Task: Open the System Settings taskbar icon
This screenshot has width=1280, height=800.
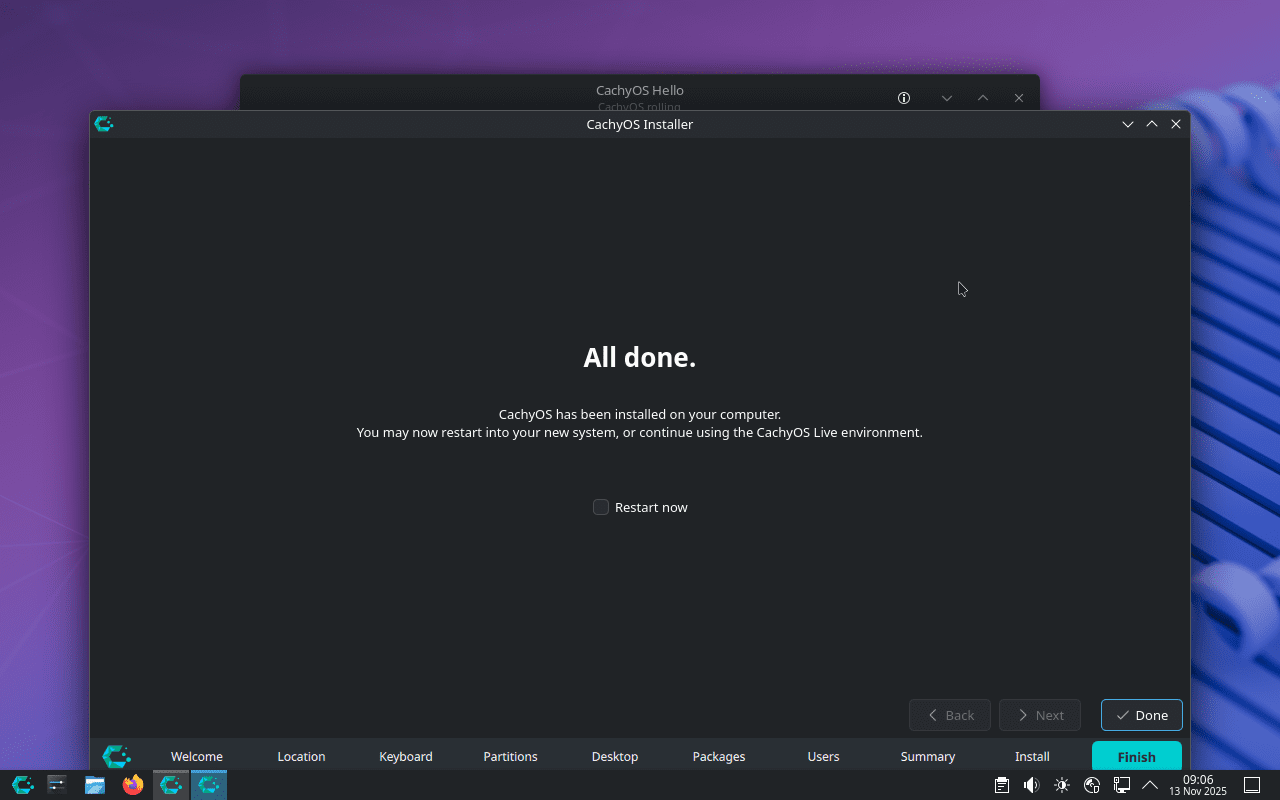Action: point(56,785)
